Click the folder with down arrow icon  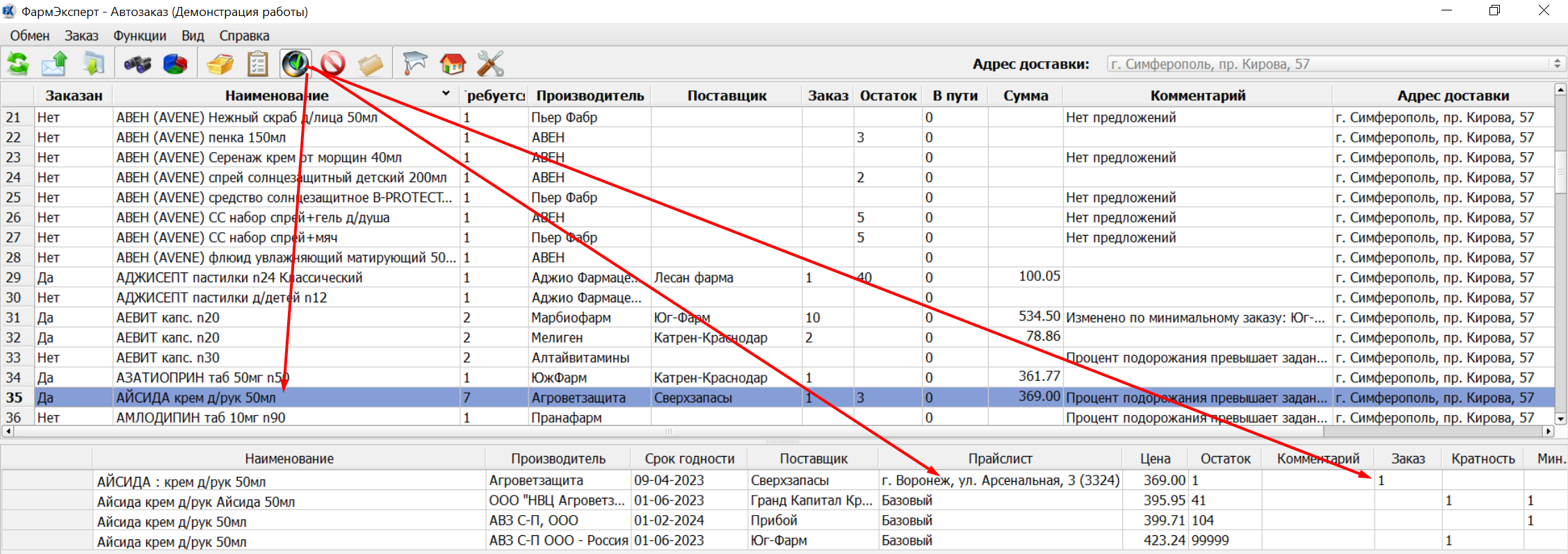pos(93,64)
